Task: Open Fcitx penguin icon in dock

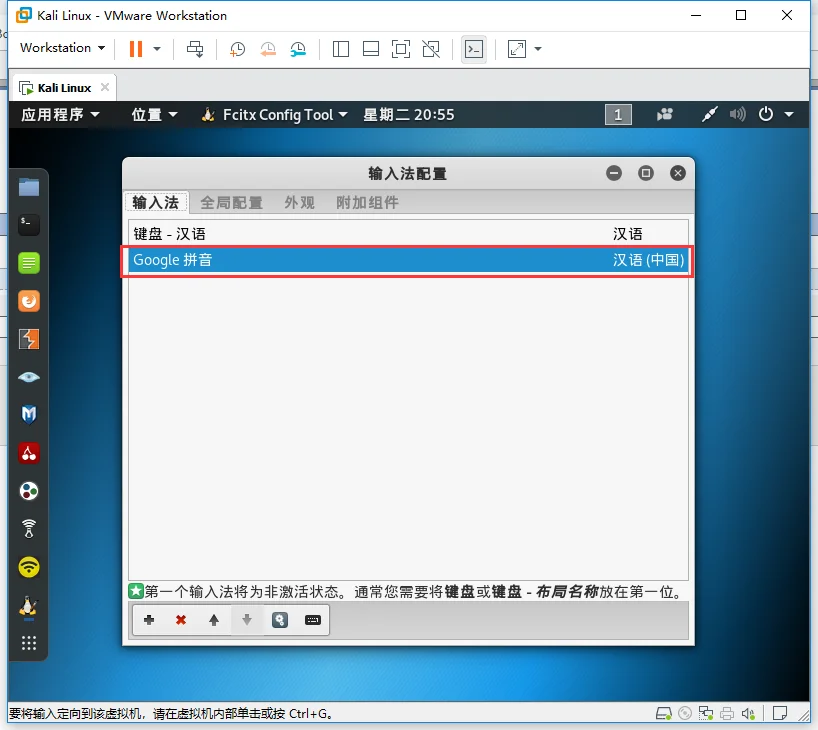Action: 29,607
